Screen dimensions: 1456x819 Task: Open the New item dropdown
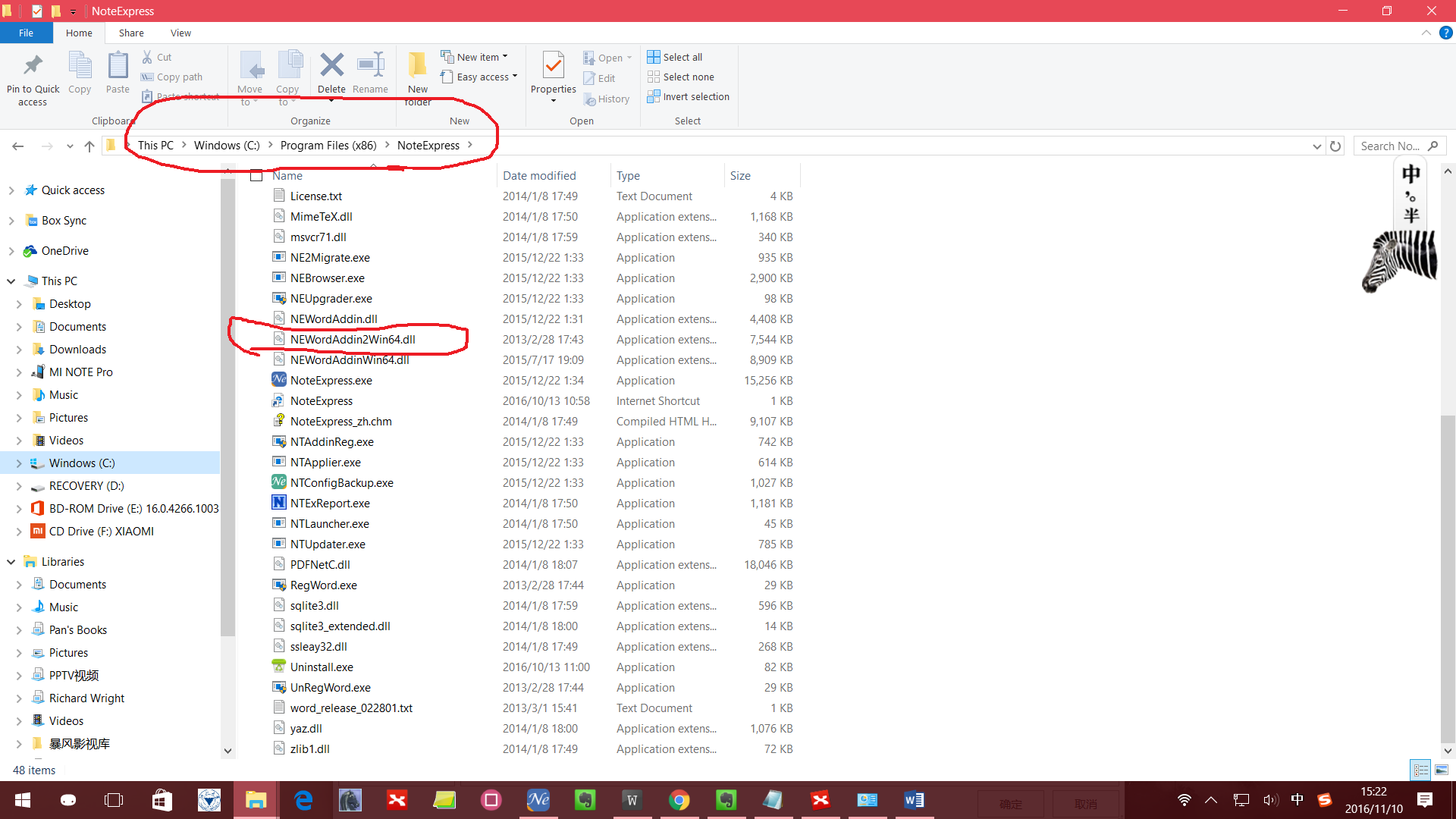(474, 57)
